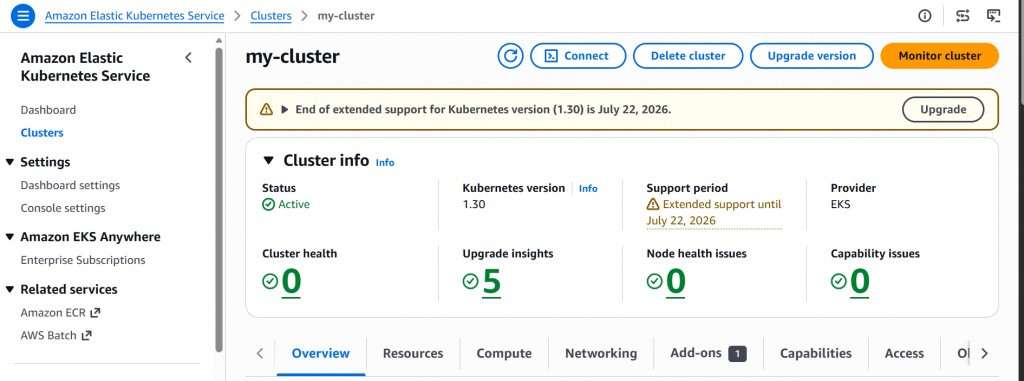Image resolution: width=1024 pixels, height=381 pixels.
Task: Open the Add-ons tab
Action: pos(709,354)
